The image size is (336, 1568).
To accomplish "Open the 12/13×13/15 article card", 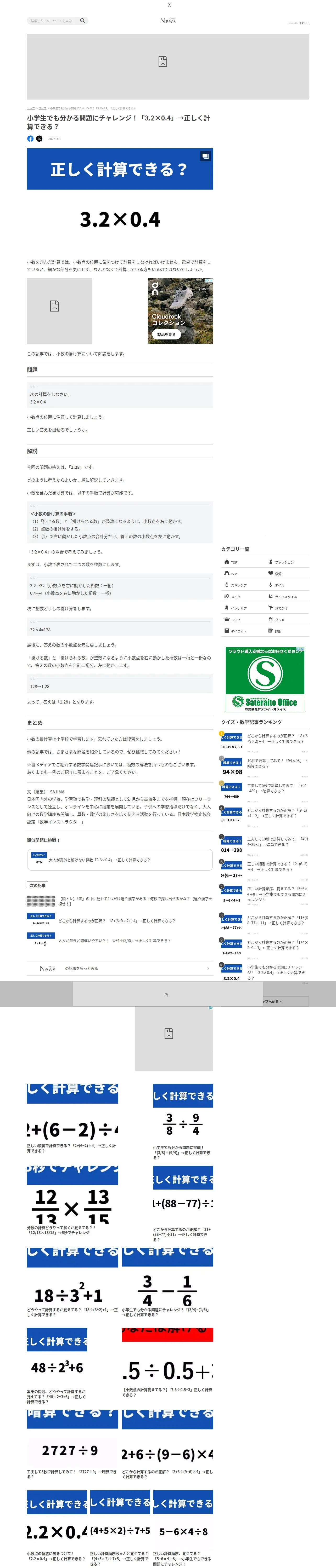I will click(72, 1200).
